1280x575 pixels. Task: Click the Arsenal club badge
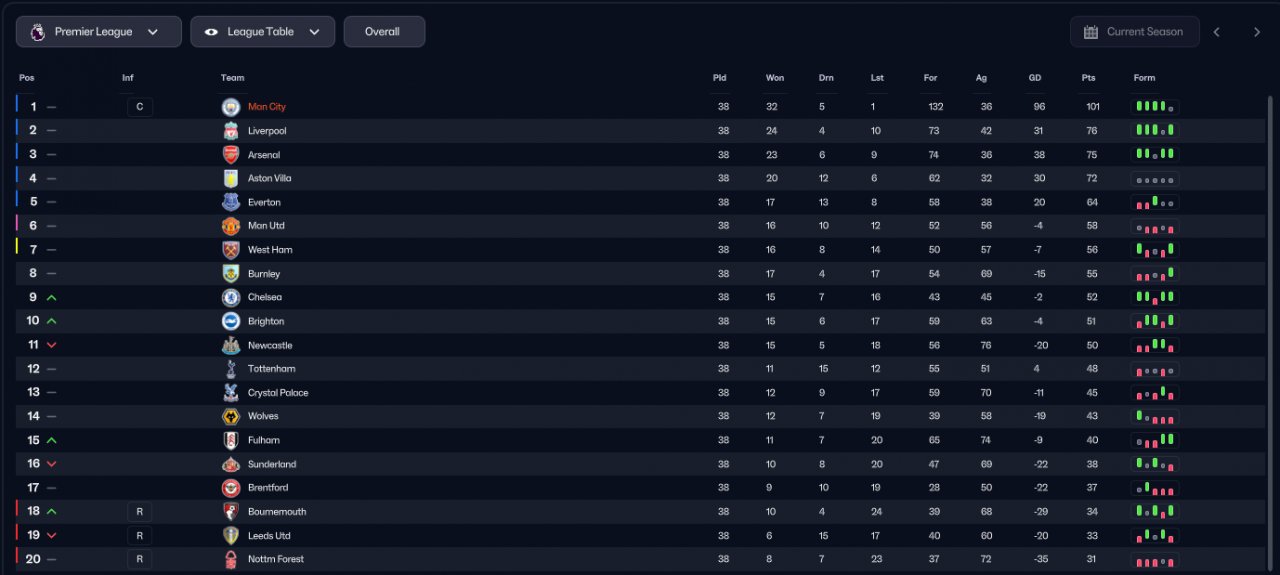pyautogui.click(x=231, y=155)
